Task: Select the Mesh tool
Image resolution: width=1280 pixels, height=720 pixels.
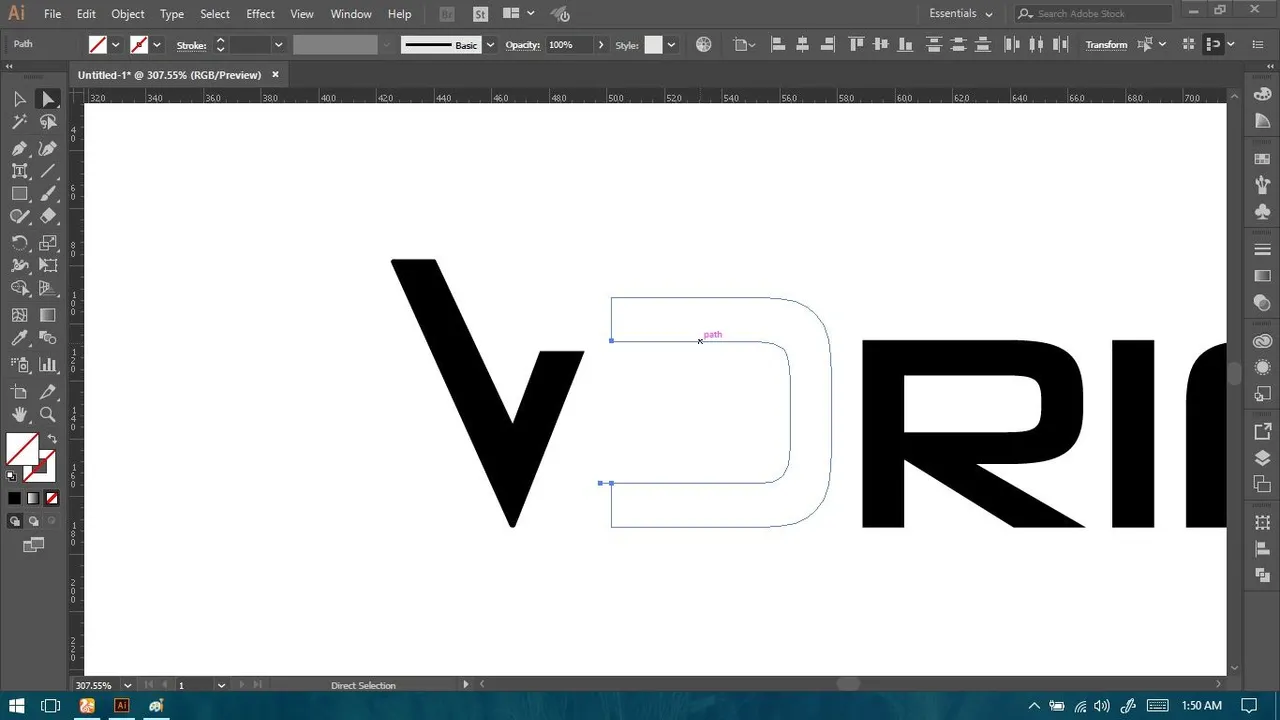Action: pyautogui.click(x=19, y=315)
